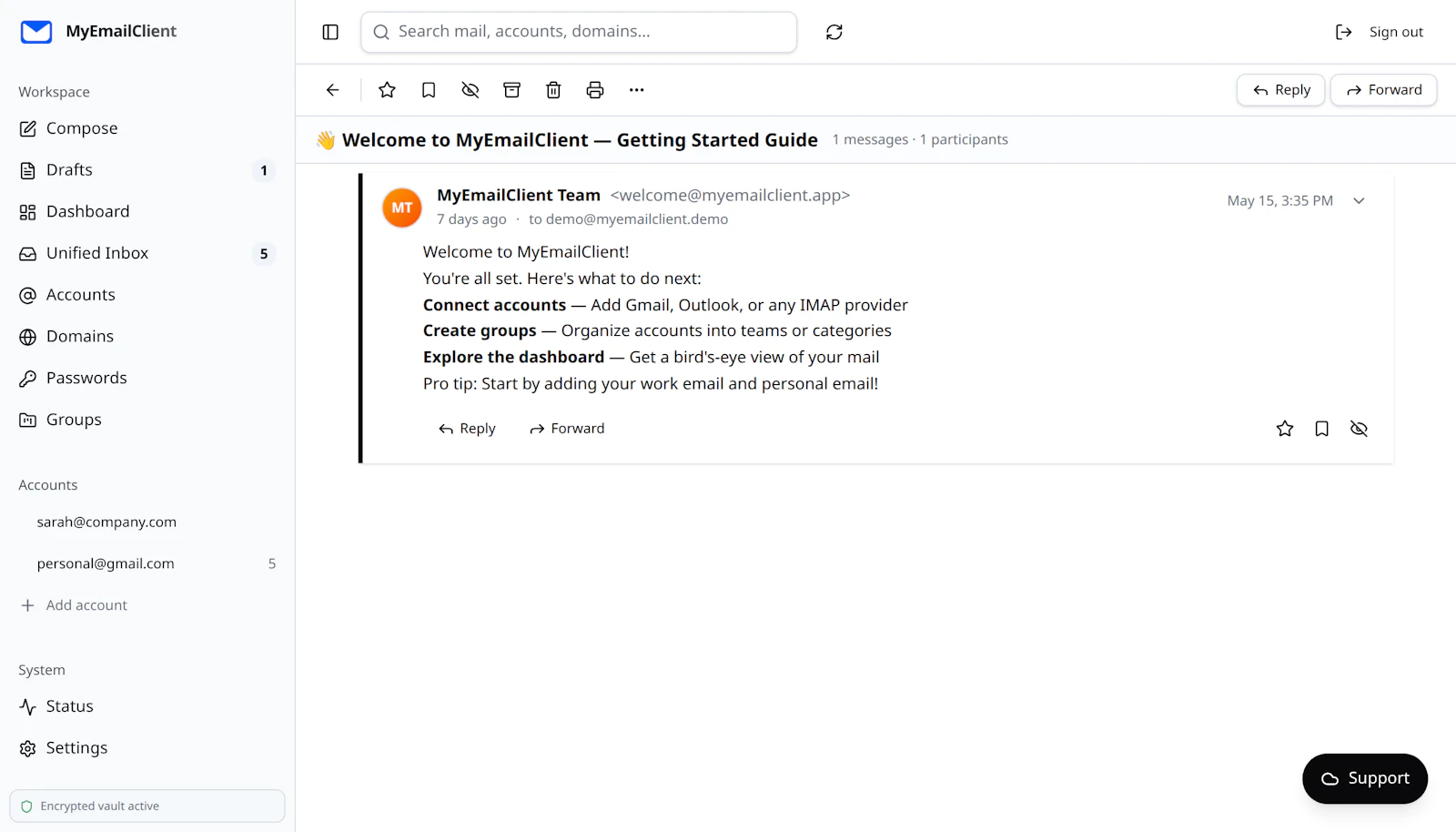Click the May 15, 3:35 PM timestamp
This screenshot has height=832, width=1456.
pyautogui.click(x=1279, y=201)
